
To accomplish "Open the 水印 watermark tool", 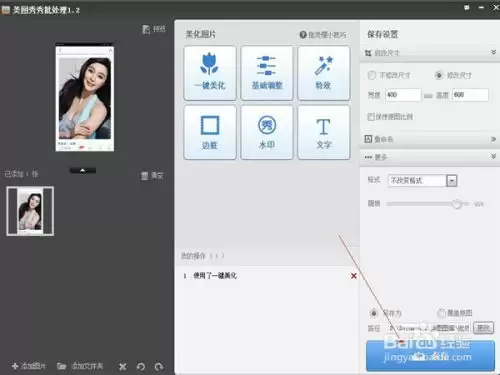I will (267, 132).
